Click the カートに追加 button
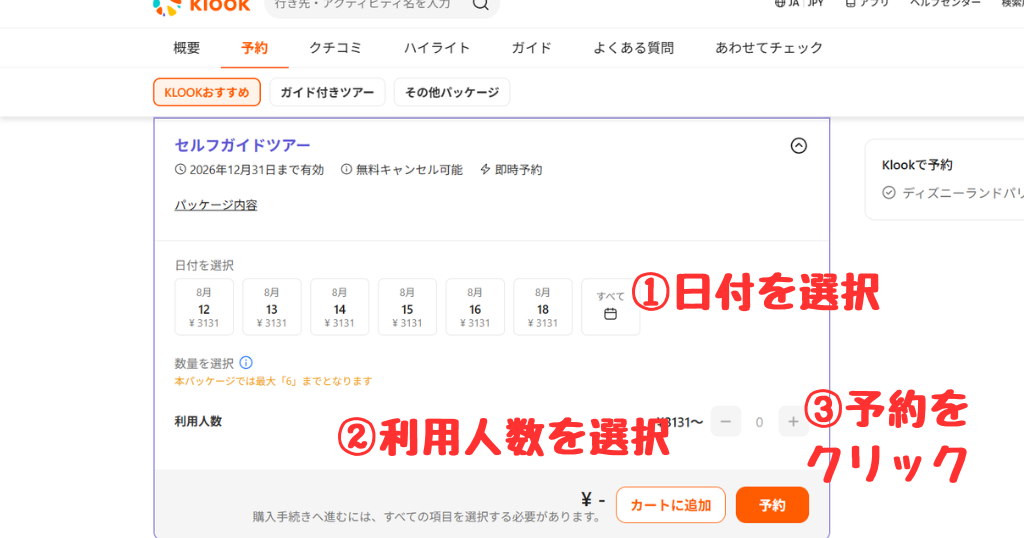The width and height of the screenshot is (1024, 538). (671, 505)
